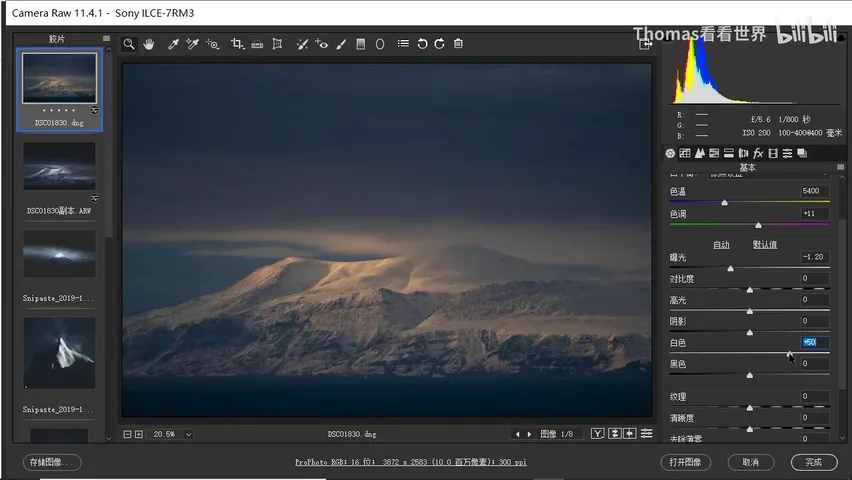Select the Radial Filter tool
Image resolution: width=852 pixels, height=480 pixels.
point(380,44)
